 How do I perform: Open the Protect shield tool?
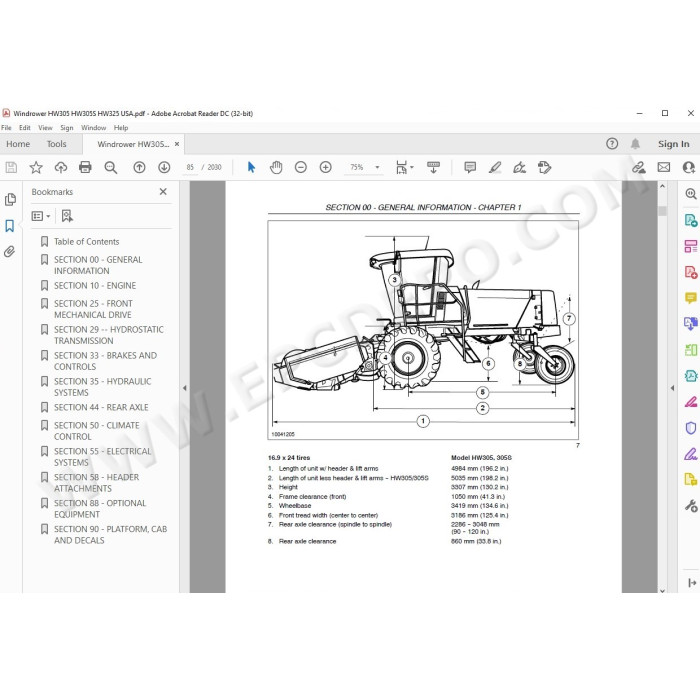(691, 428)
